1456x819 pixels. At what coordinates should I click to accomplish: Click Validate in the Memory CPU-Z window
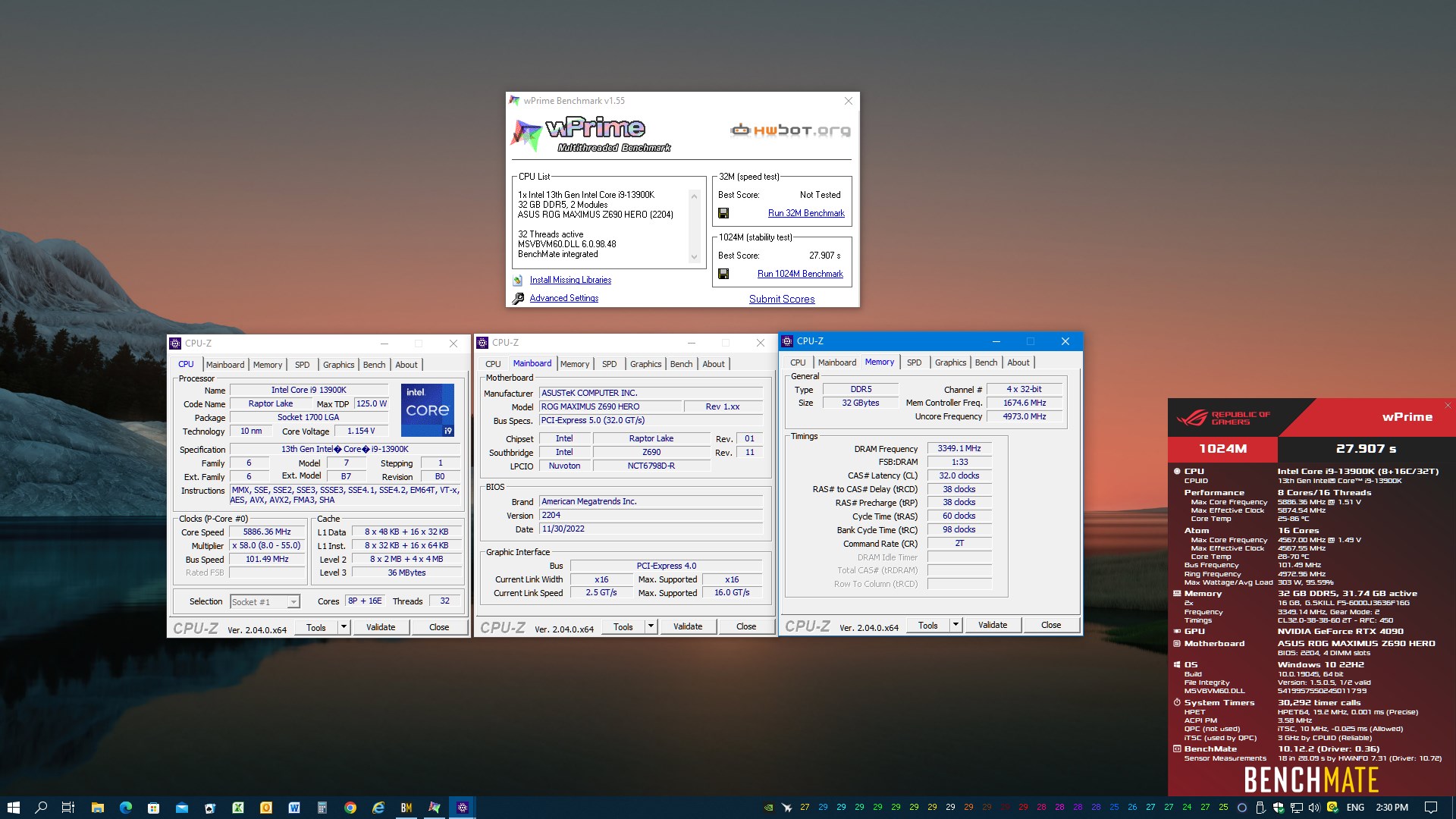pos(993,625)
